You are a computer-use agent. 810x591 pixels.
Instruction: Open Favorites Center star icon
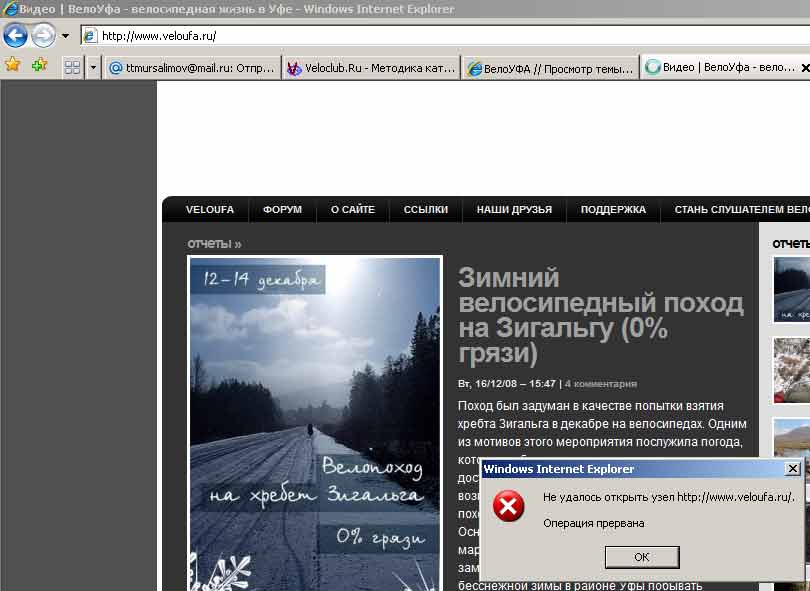pyautogui.click(x=13, y=65)
